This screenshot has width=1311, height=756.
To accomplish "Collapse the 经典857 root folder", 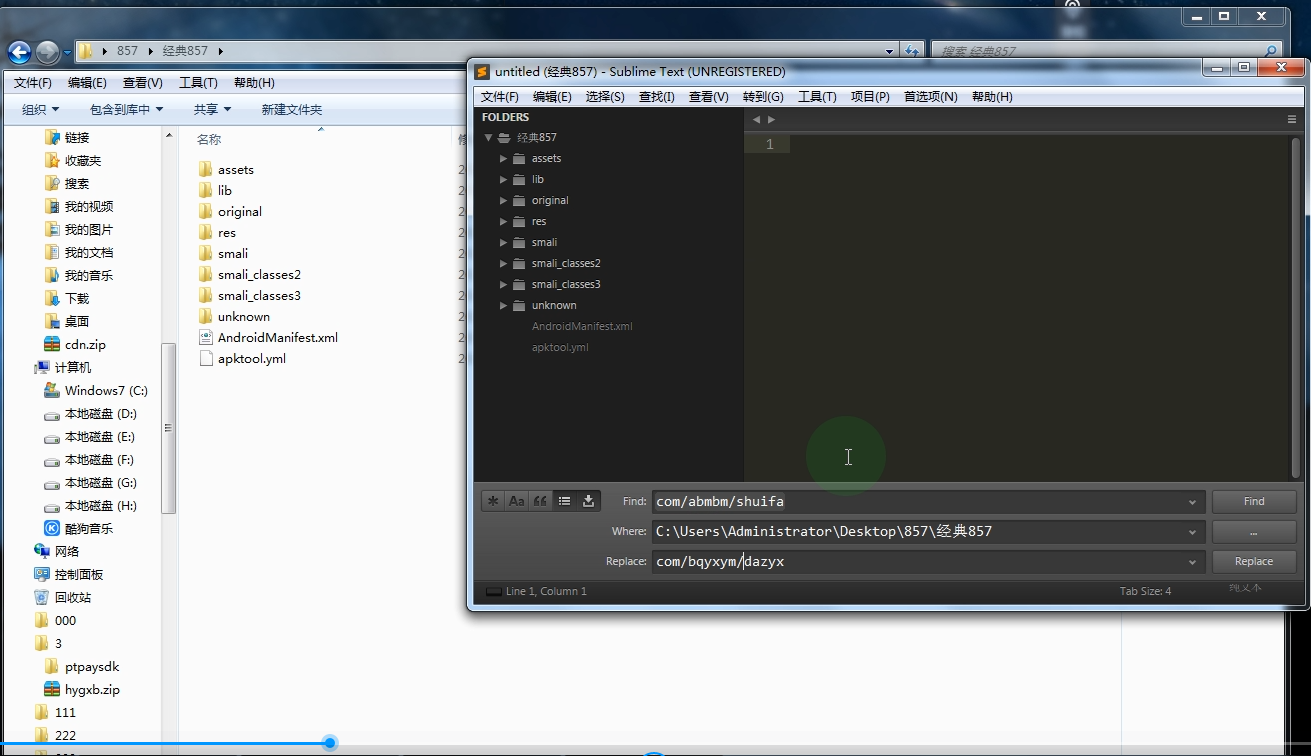I will click(488, 138).
